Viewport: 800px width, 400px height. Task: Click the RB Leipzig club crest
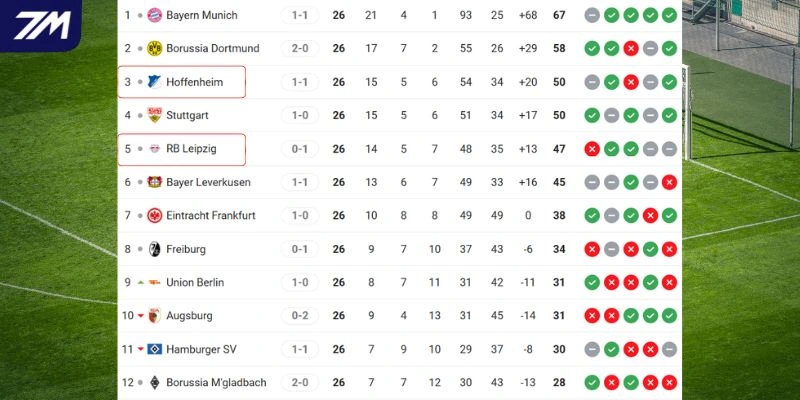[x=154, y=149]
